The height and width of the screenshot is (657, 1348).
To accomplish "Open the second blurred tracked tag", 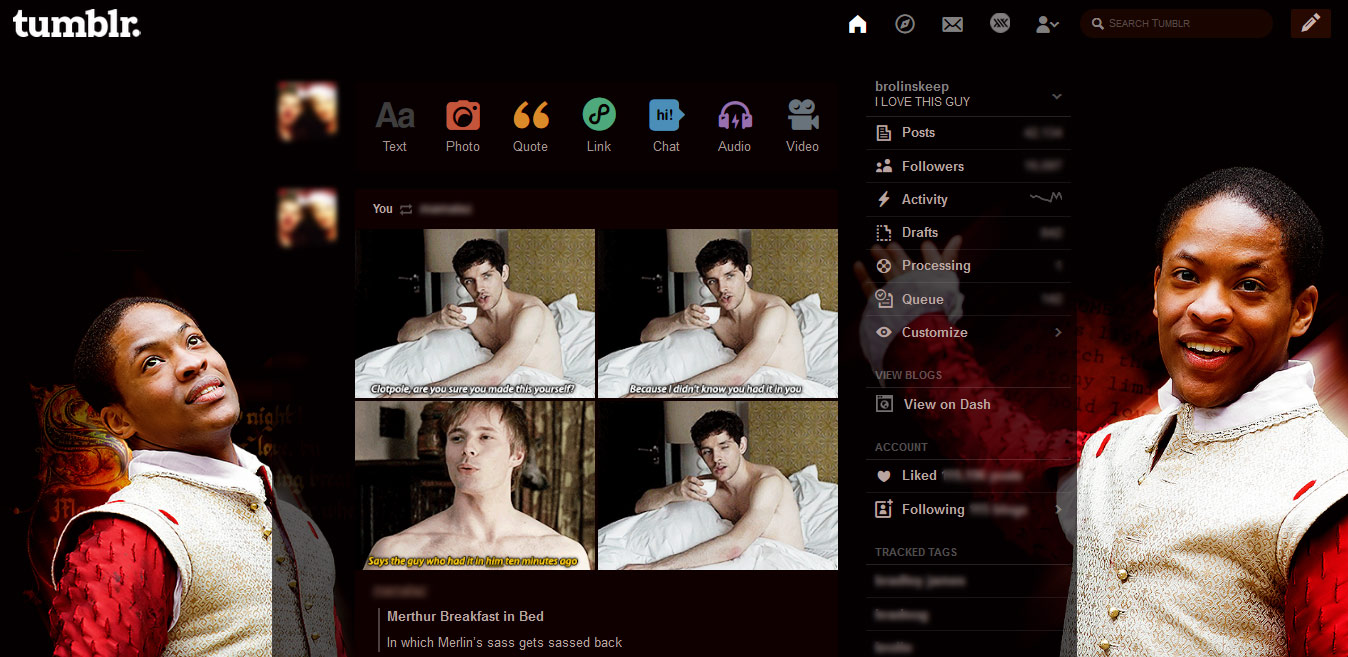I will pos(902,614).
